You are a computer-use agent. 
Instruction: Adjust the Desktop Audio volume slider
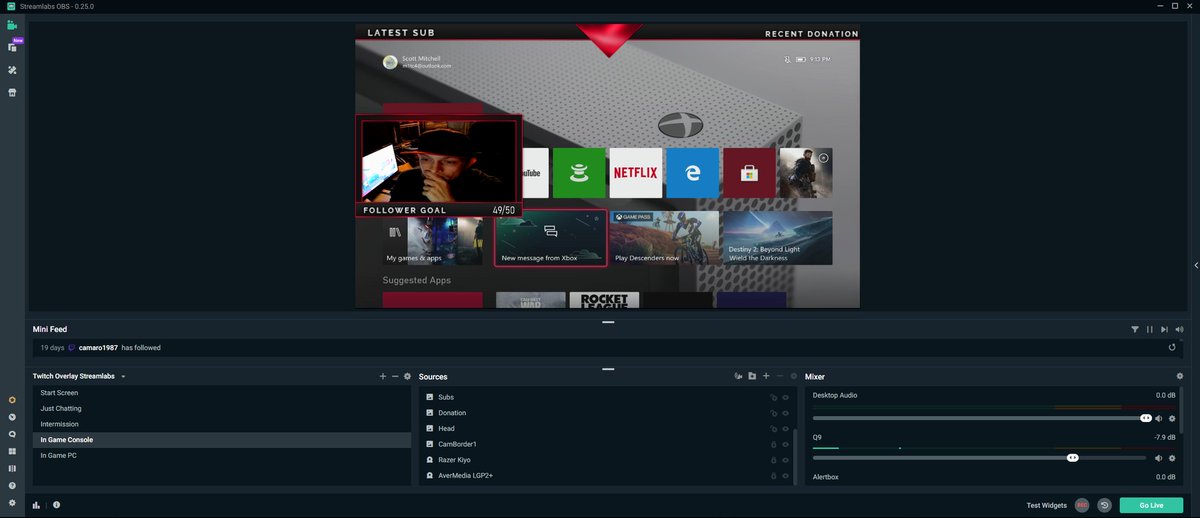(x=983, y=418)
